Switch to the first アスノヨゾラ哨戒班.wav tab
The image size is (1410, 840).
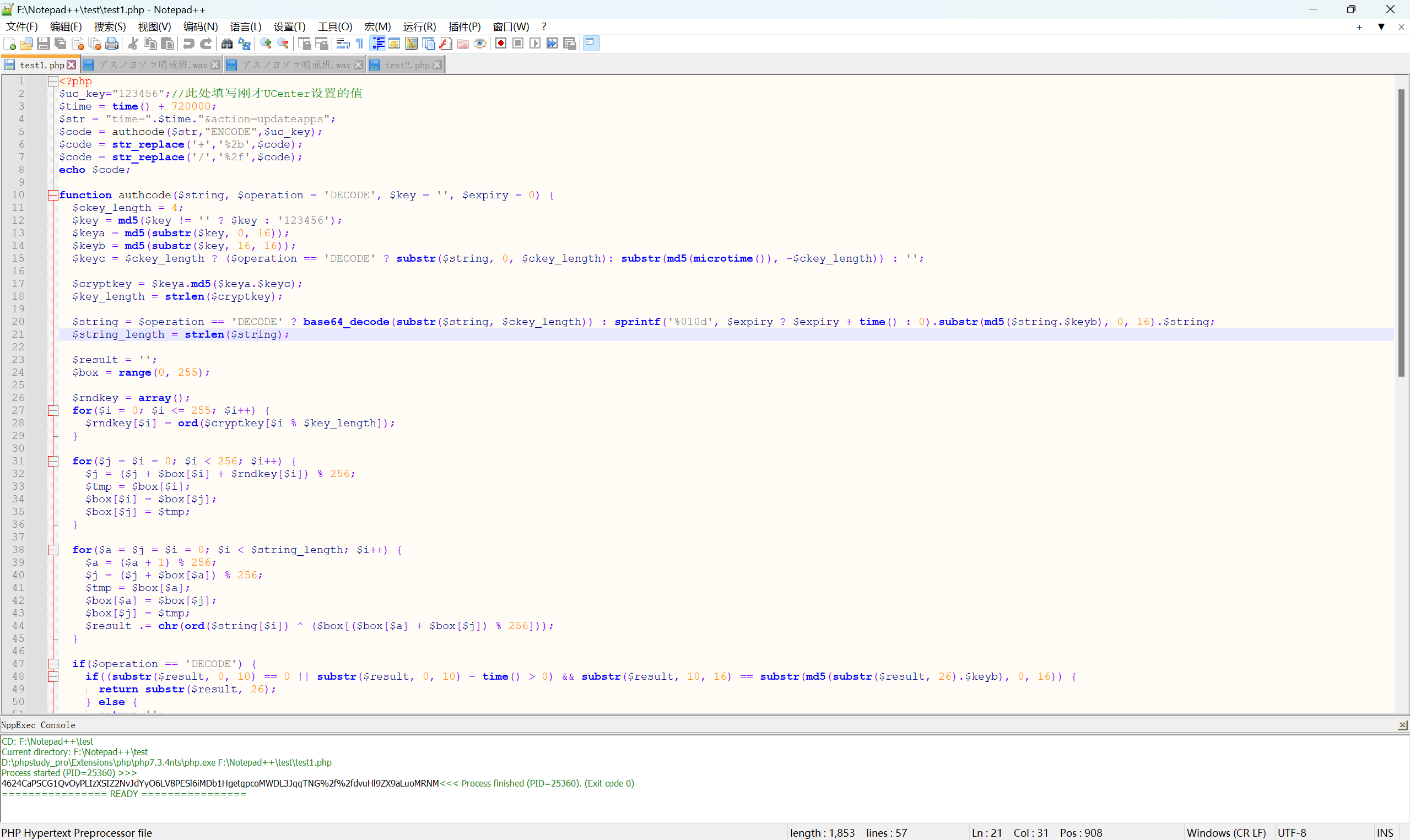pyautogui.click(x=153, y=65)
